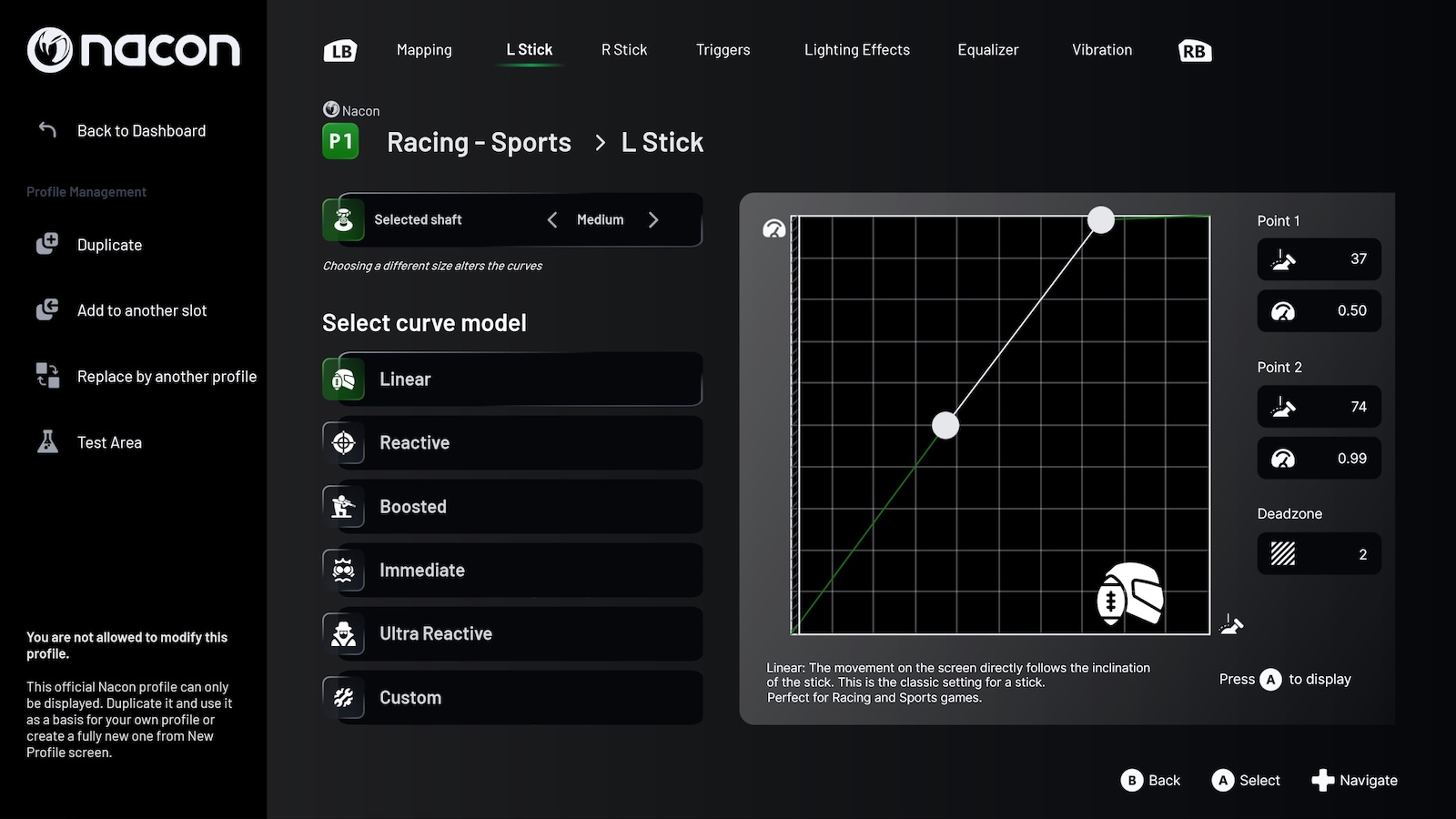Click the B Back button

pos(1150,780)
